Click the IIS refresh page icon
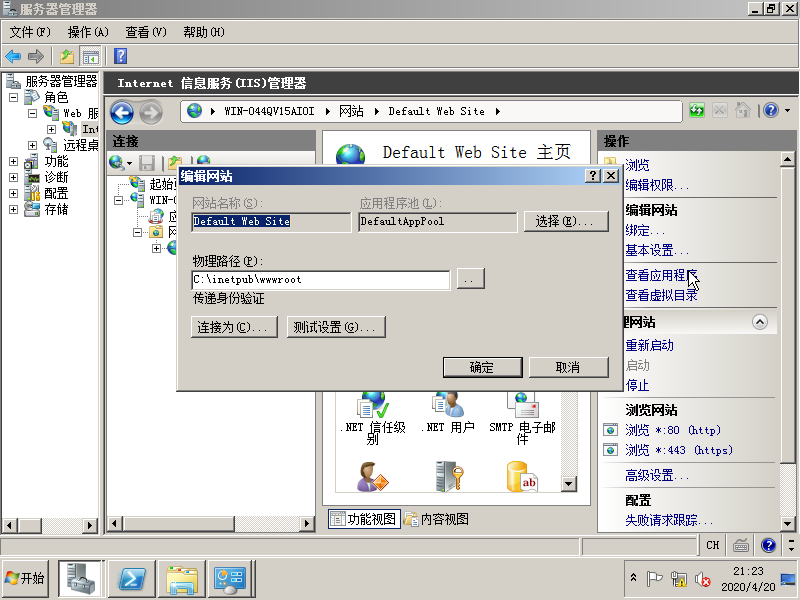This screenshot has width=800, height=600. [696, 110]
